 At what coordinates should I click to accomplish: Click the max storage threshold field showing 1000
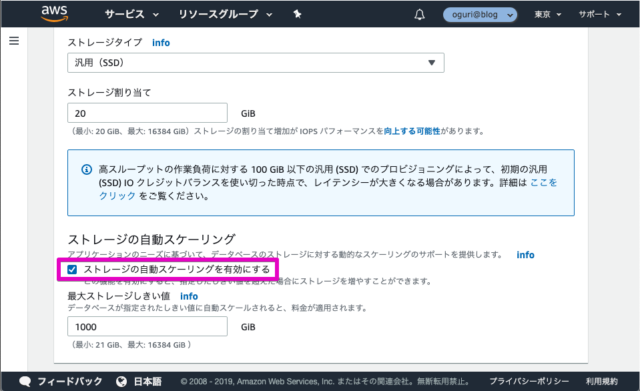tap(147, 327)
